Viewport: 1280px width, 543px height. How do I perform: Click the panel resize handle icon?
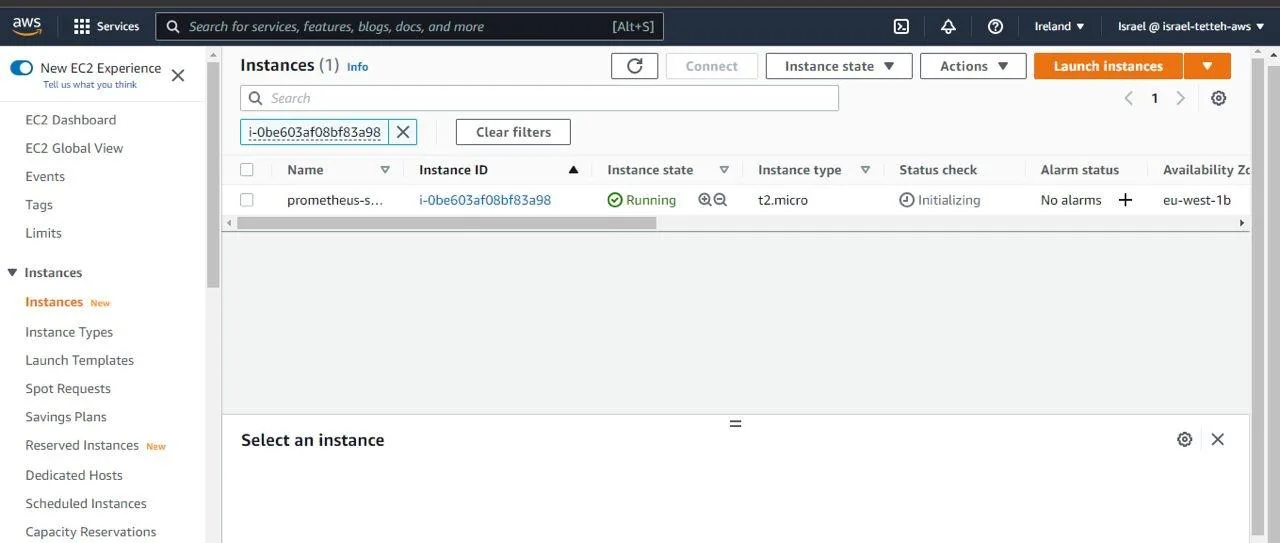[735, 423]
